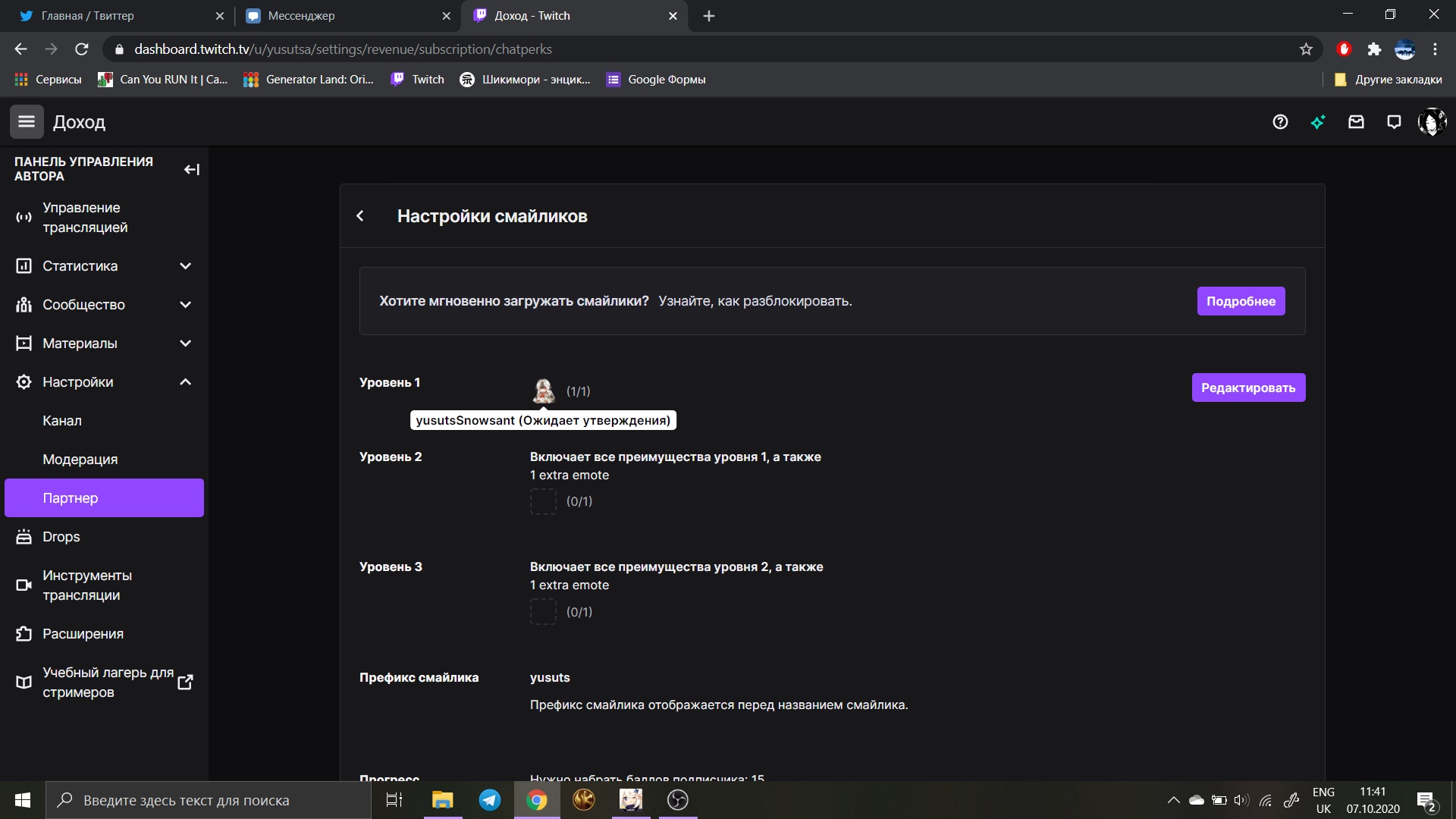Image resolution: width=1456 pixels, height=819 pixels.
Task: Select the Партнер sidebar item
Action: pyautogui.click(x=104, y=498)
